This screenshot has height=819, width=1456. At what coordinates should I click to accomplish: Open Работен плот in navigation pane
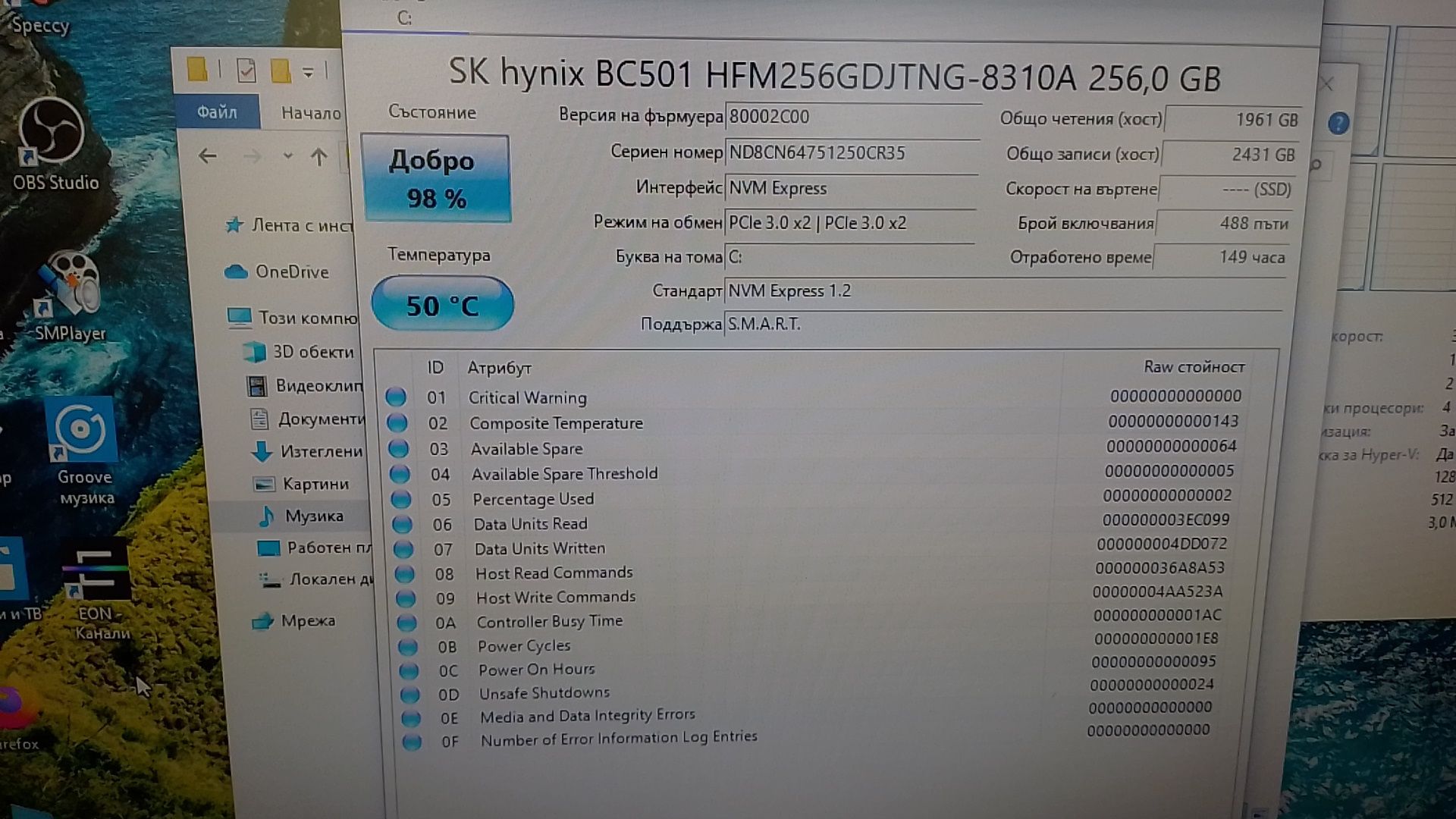(314, 548)
